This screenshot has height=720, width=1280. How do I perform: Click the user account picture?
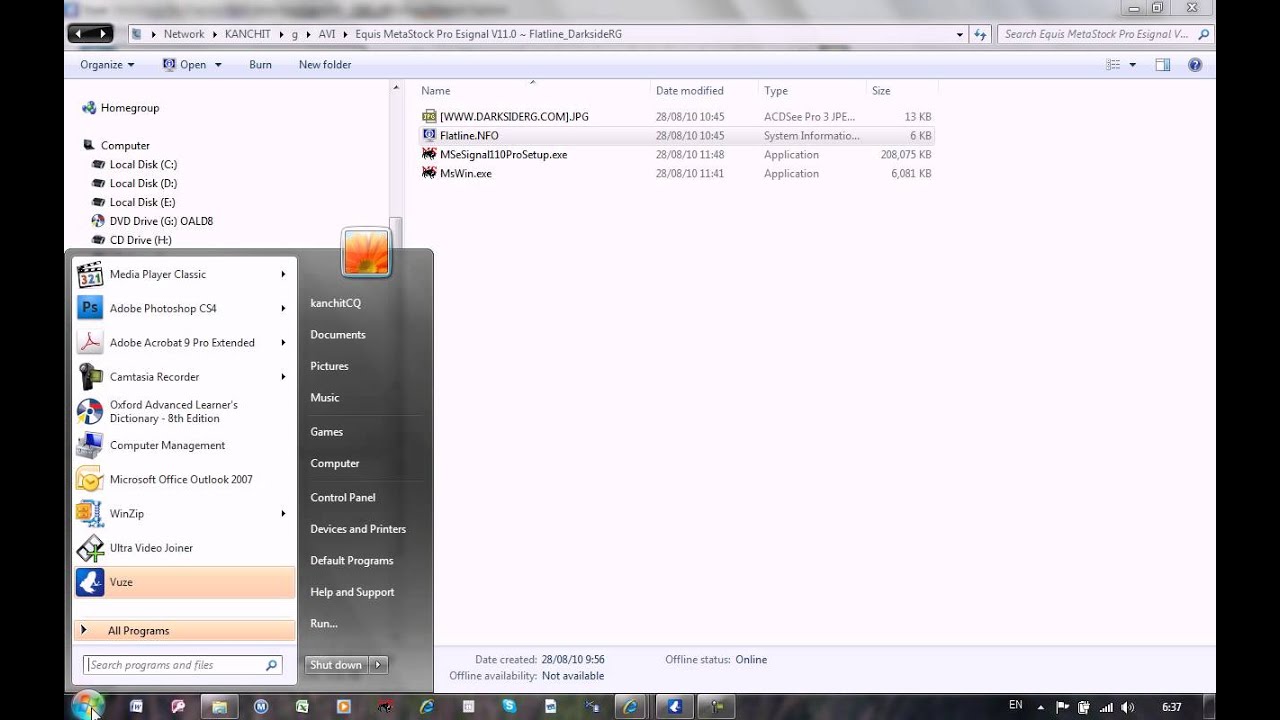pos(366,251)
